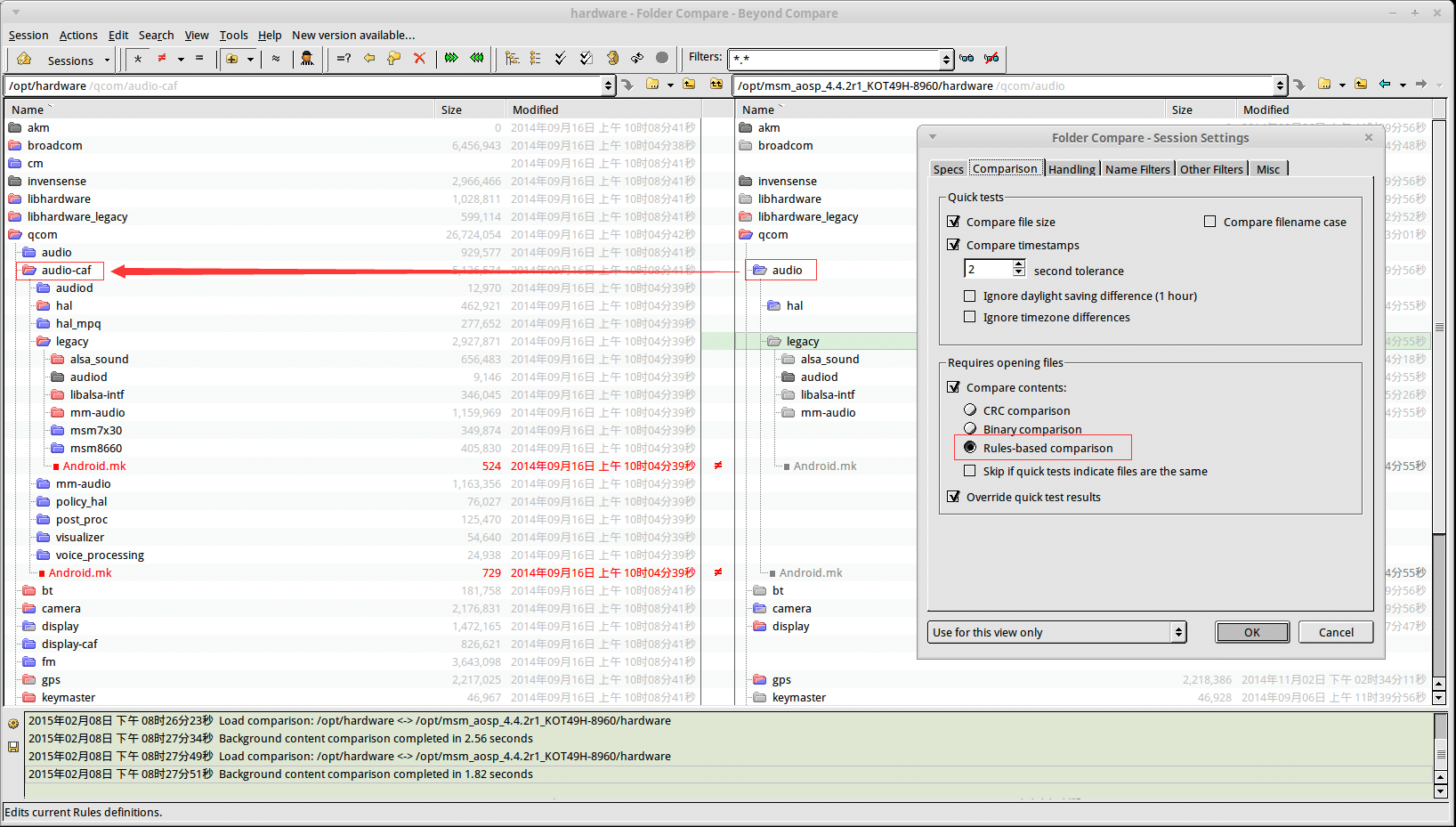This screenshot has height=827, width=1456.
Task: Open Rules via the referee icon
Action: tap(307, 59)
